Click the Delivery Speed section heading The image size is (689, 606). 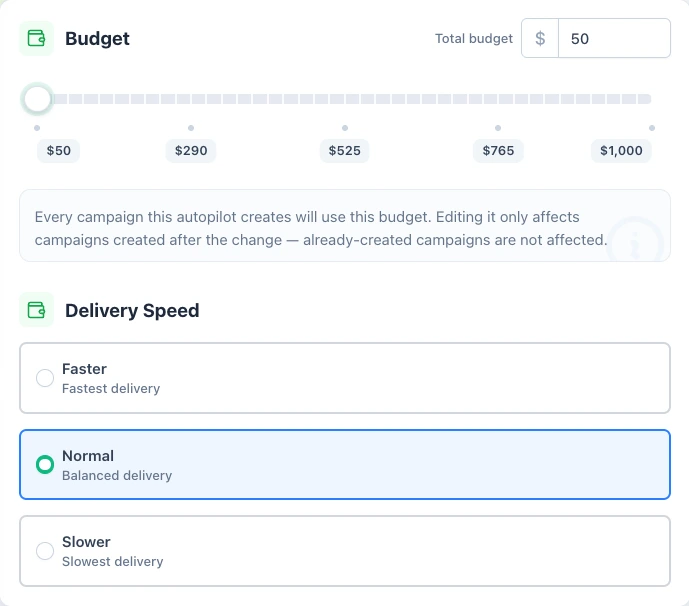132,310
